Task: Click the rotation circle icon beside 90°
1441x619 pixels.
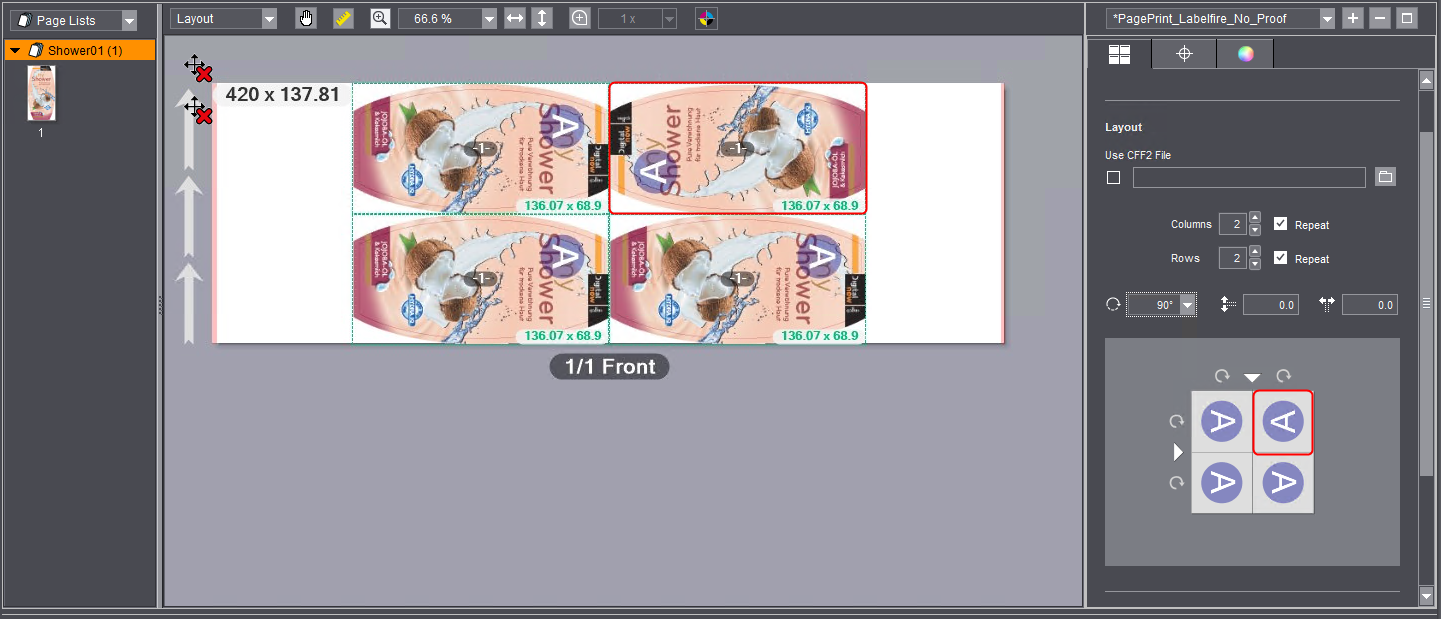Action: pyautogui.click(x=1113, y=305)
